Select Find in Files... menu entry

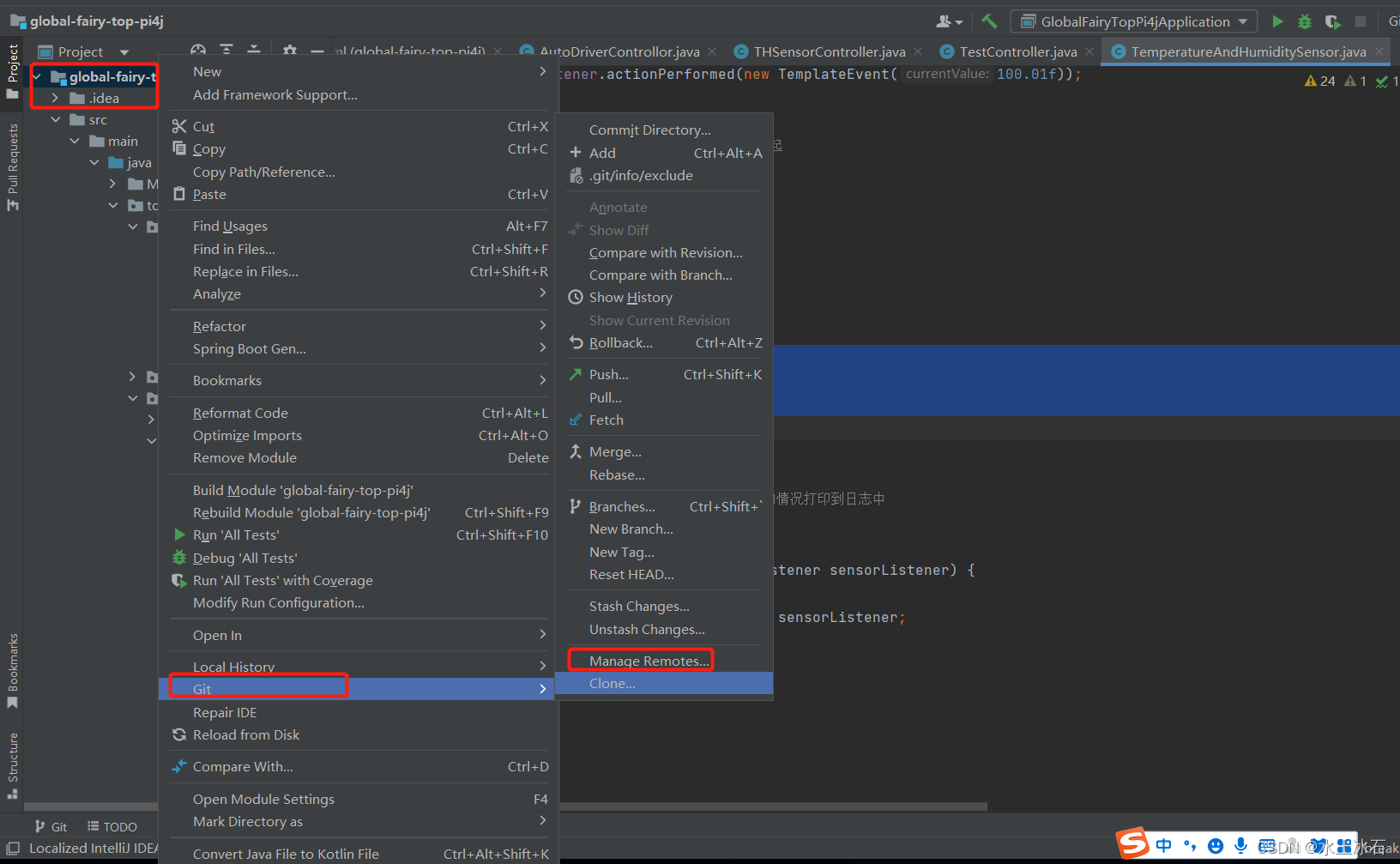[x=357, y=249]
